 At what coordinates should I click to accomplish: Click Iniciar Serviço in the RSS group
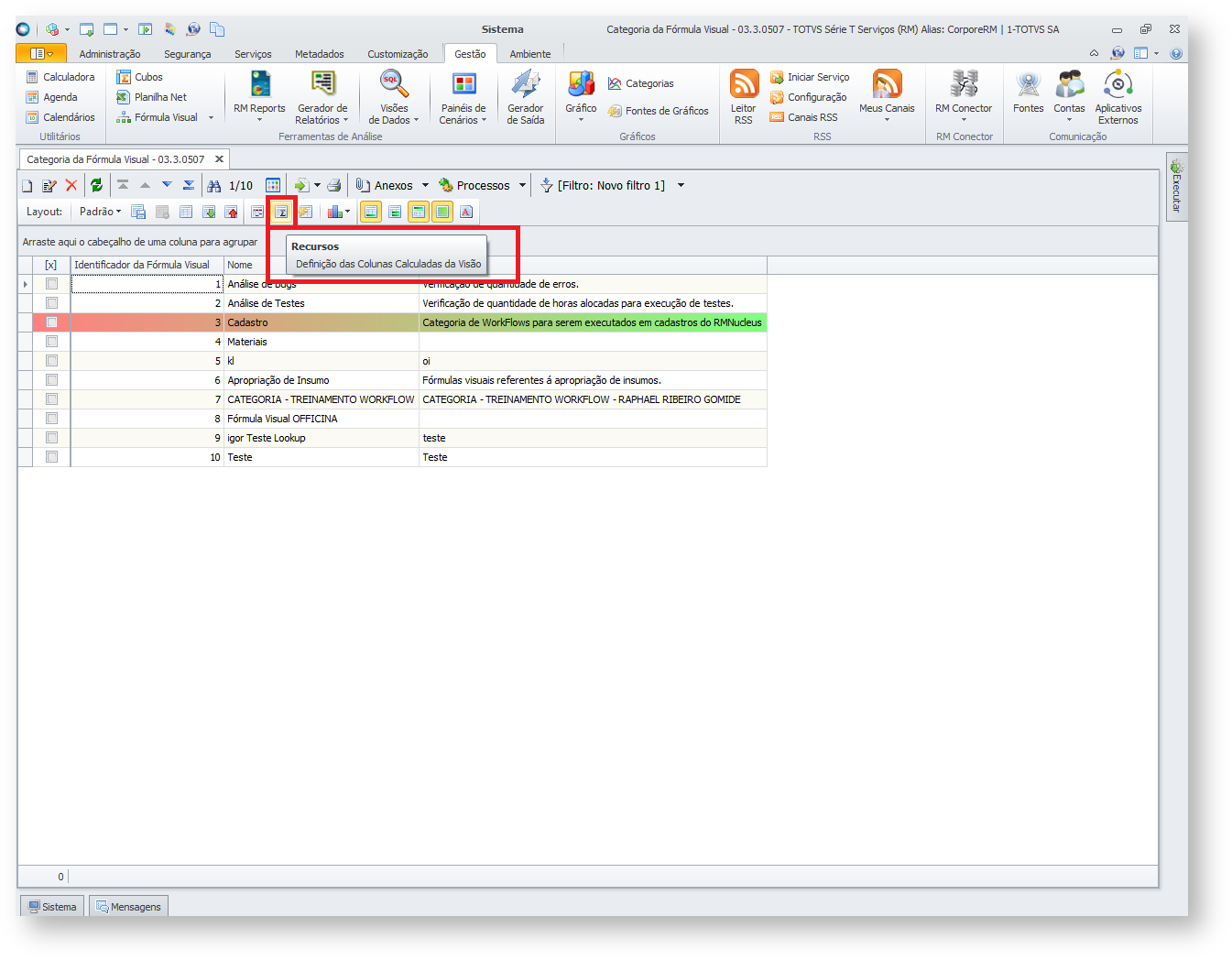(x=810, y=77)
